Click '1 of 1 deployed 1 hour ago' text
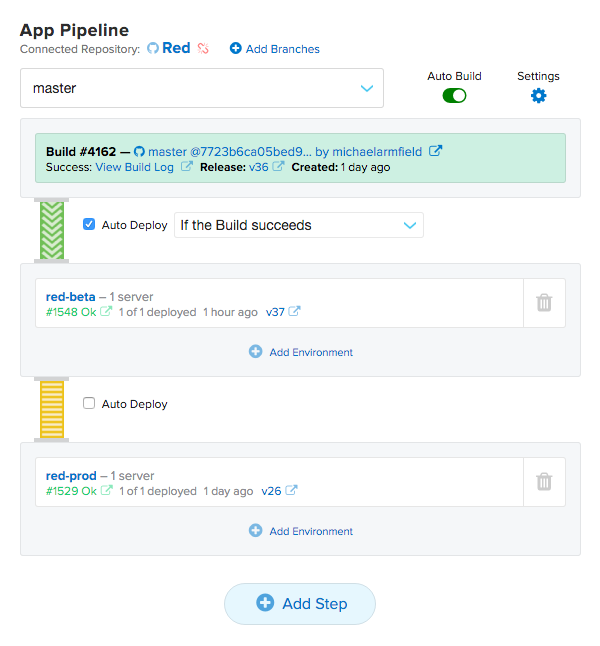Image resolution: width=600 pixels, height=646 pixels. point(188,312)
